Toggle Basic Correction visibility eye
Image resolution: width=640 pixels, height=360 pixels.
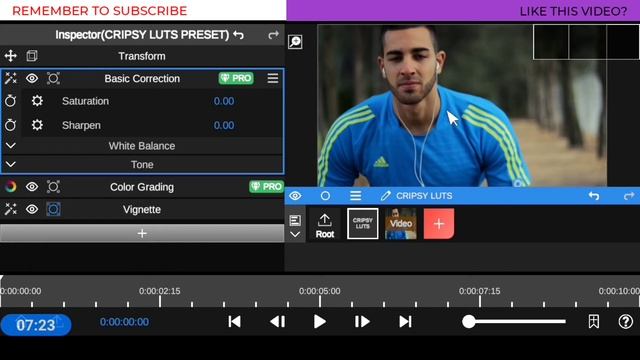click(x=32, y=78)
